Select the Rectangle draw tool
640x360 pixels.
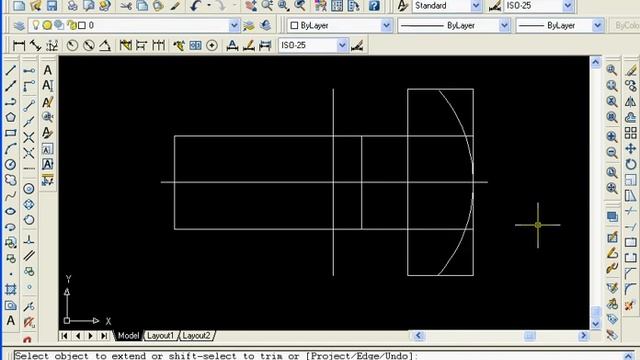[x=11, y=133]
